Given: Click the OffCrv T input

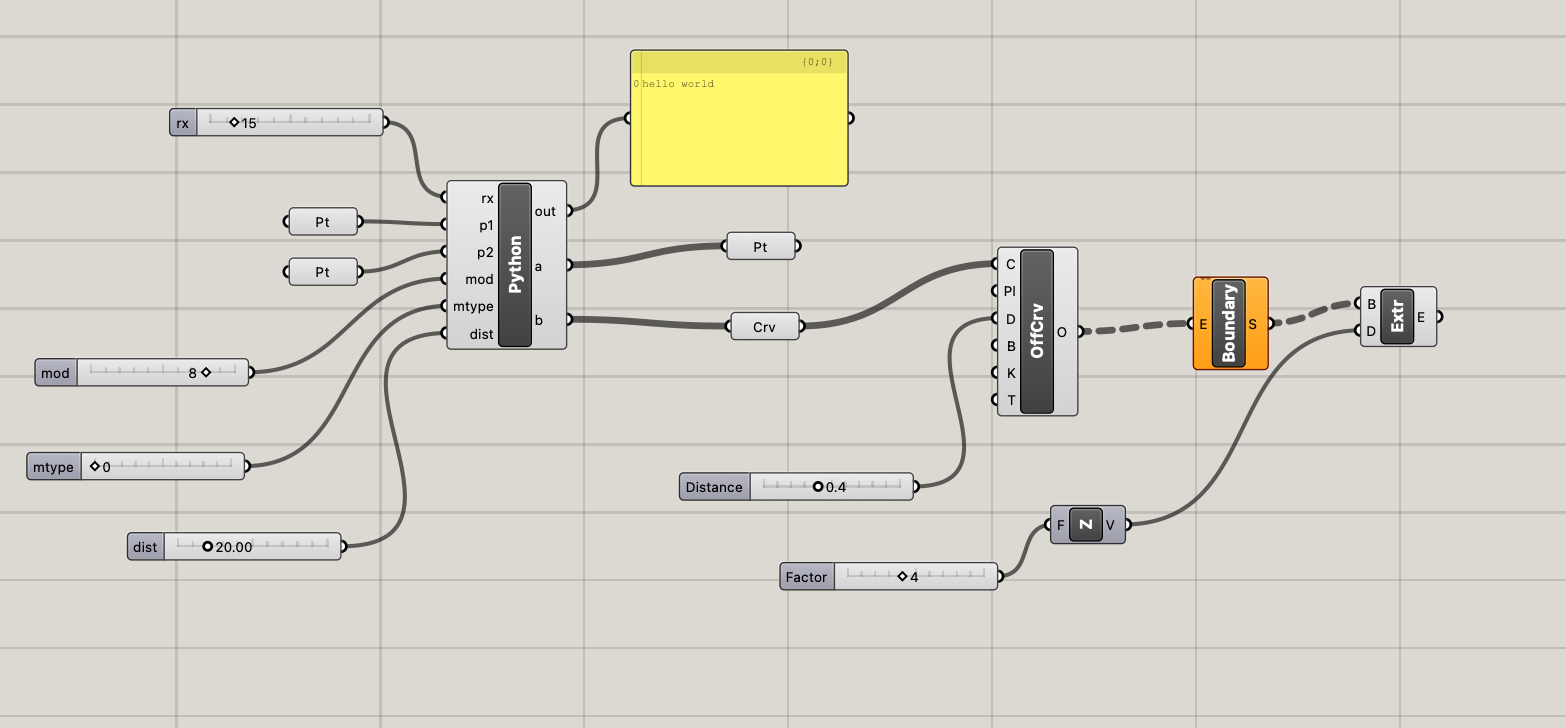Looking at the screenshot, I should (1009, 400).
